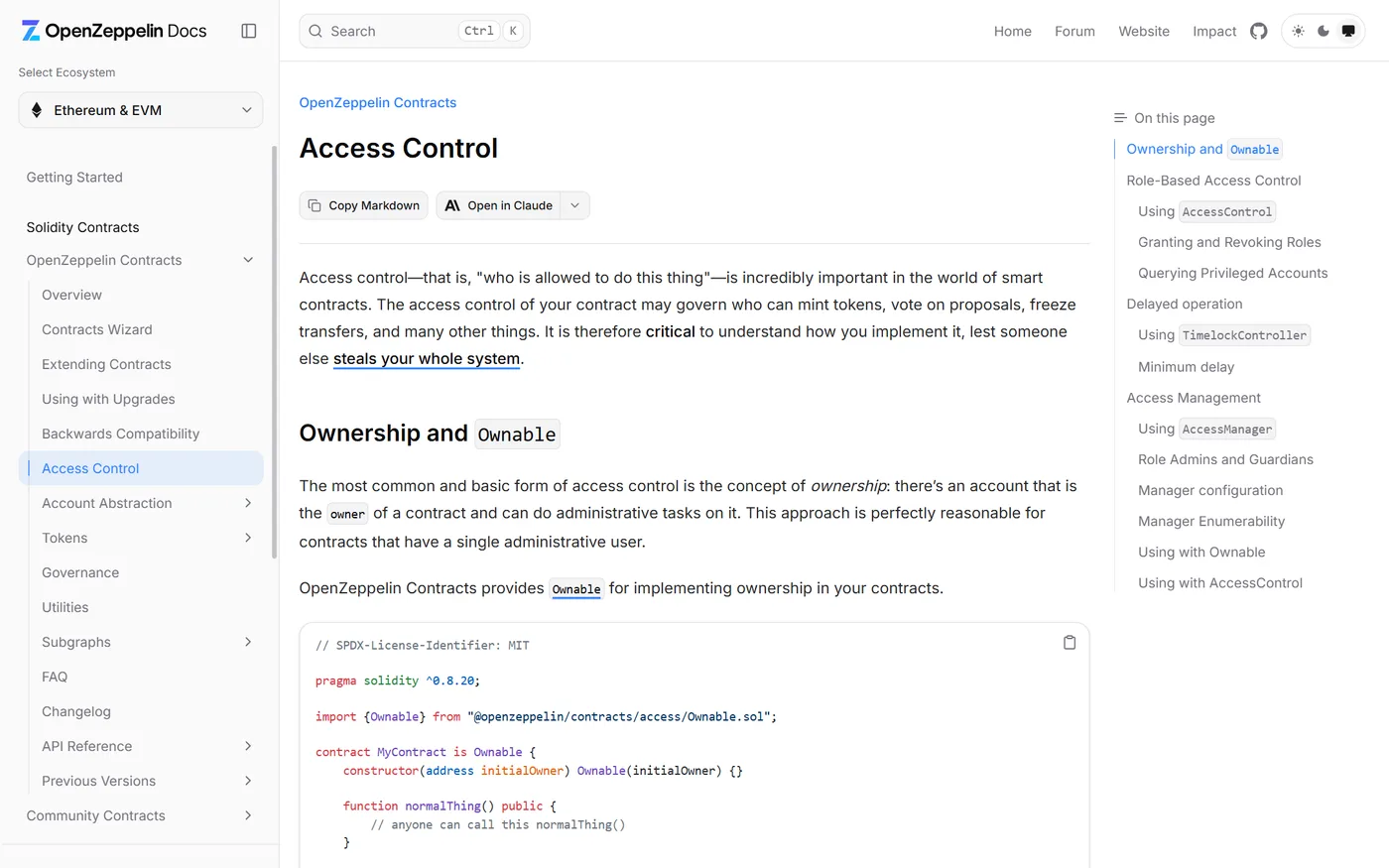Jump to Granting and Revoking Roles
The image size is (1389, 868).
point(1229,242)
